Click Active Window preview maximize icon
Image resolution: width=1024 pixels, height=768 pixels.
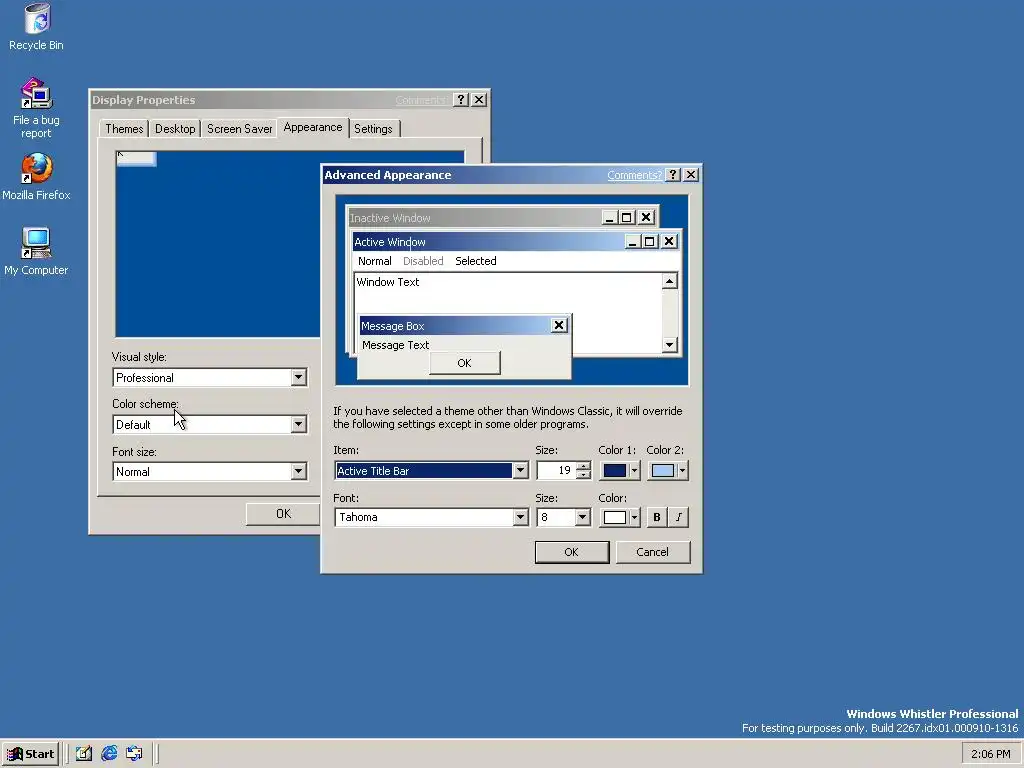649,242
